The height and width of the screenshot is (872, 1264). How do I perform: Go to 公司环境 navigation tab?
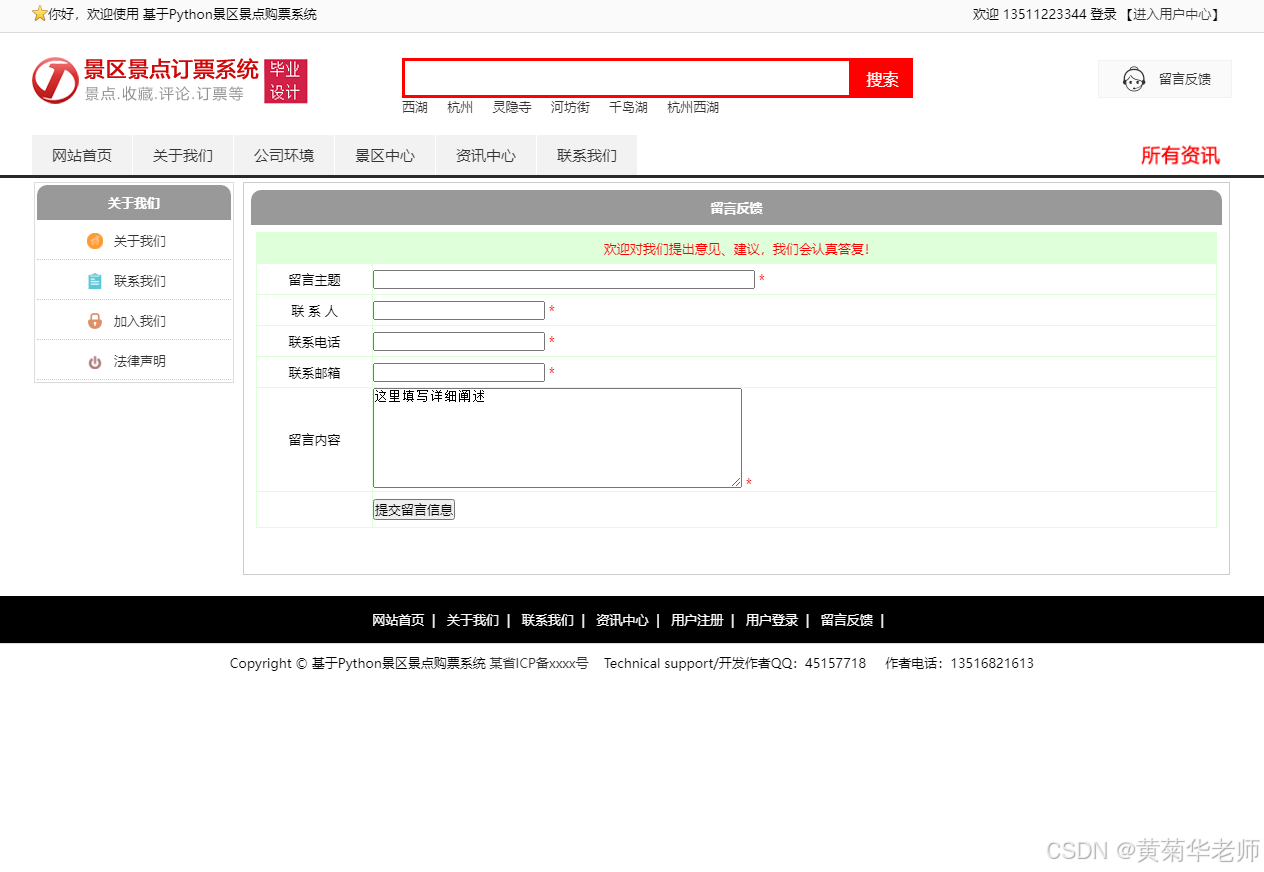click(284, 156)
